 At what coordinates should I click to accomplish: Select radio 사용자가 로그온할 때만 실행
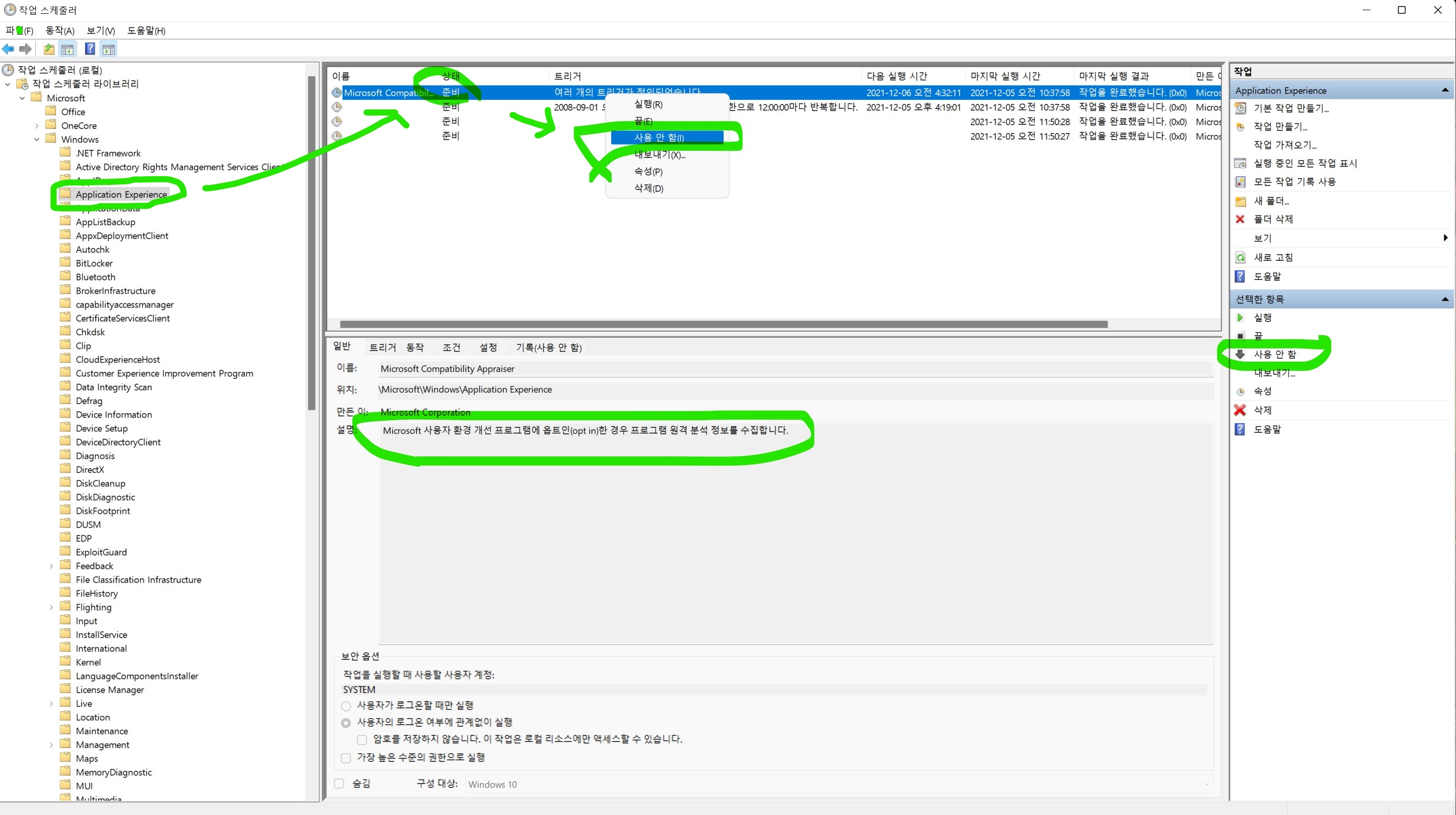click(x=346, y=706)
